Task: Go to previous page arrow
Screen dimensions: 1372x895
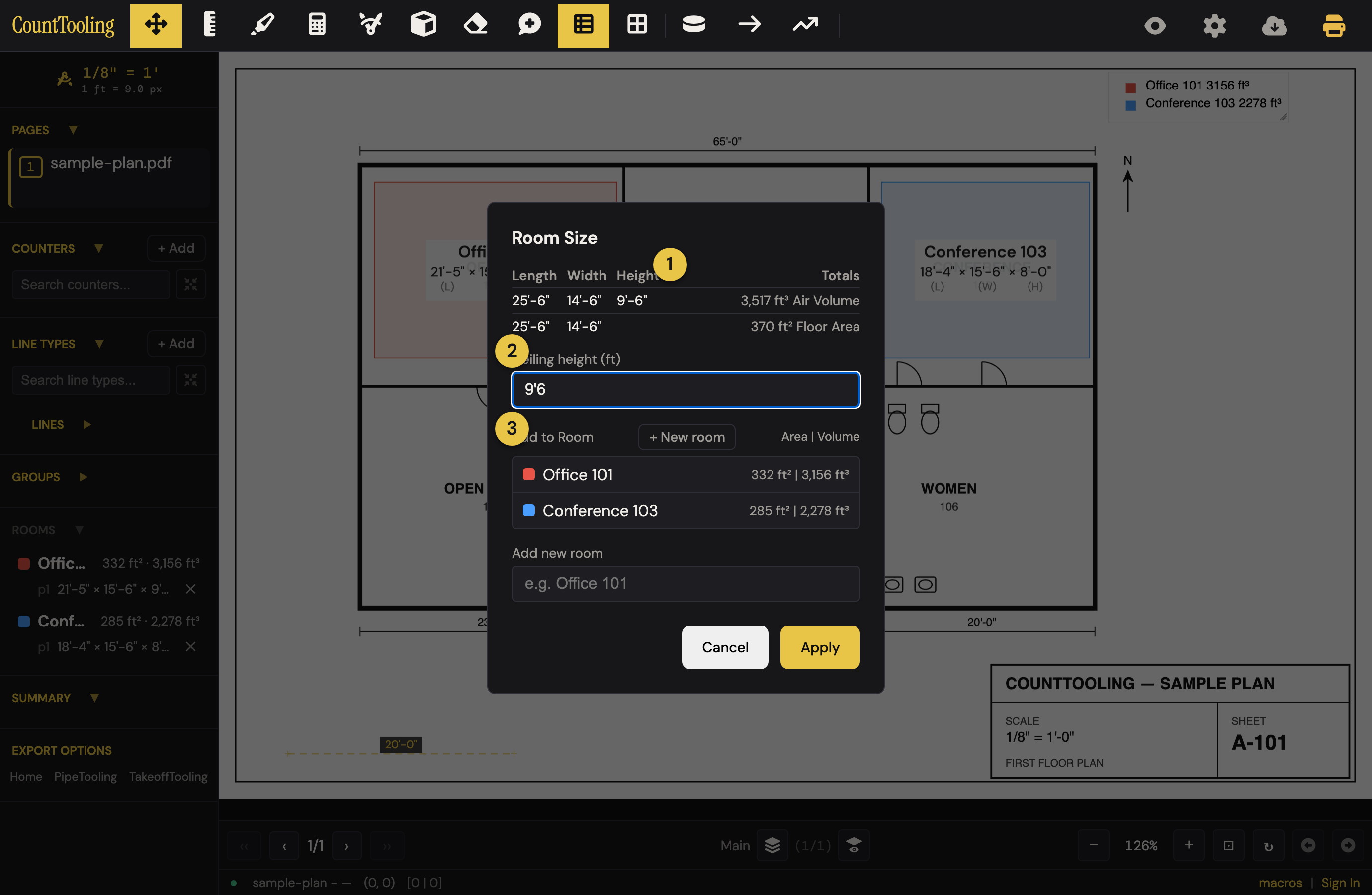Action: click(x=284, y=846)
